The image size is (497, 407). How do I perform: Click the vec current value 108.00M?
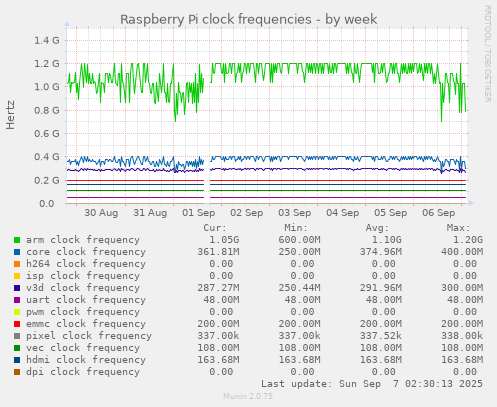[218, 348]
